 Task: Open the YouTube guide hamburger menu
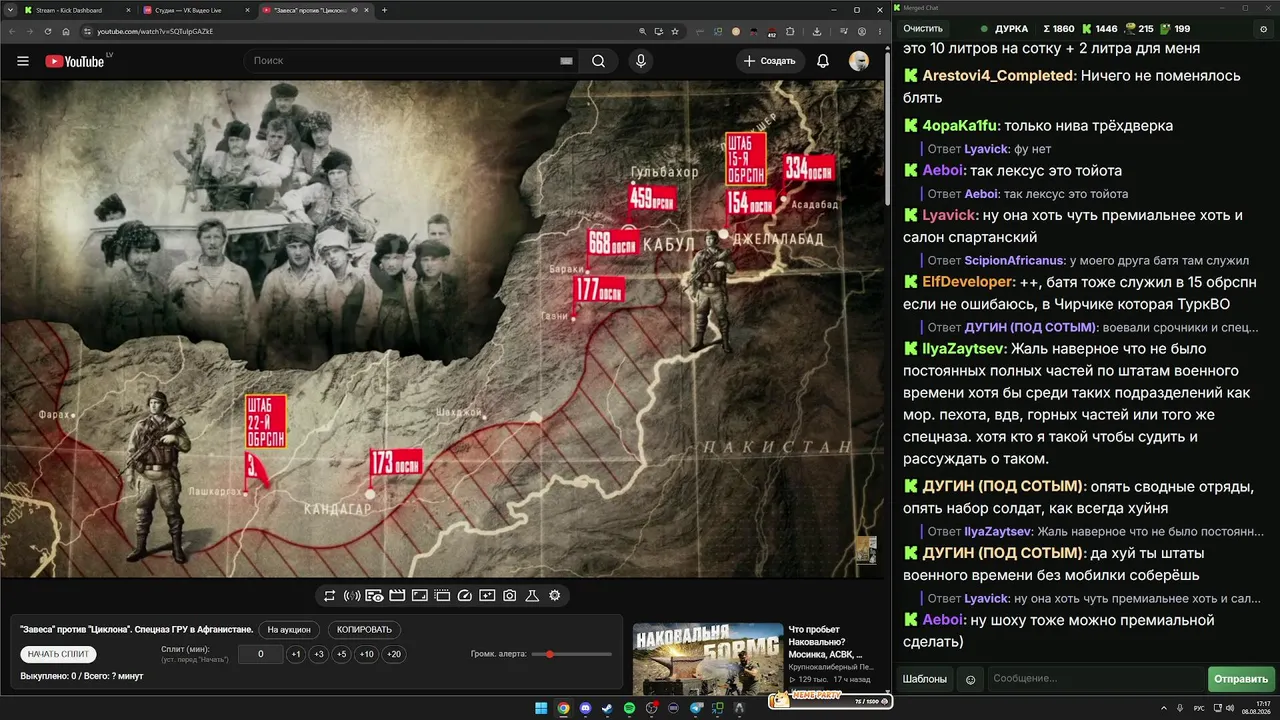pyautogui.click(x=23, y=61)
